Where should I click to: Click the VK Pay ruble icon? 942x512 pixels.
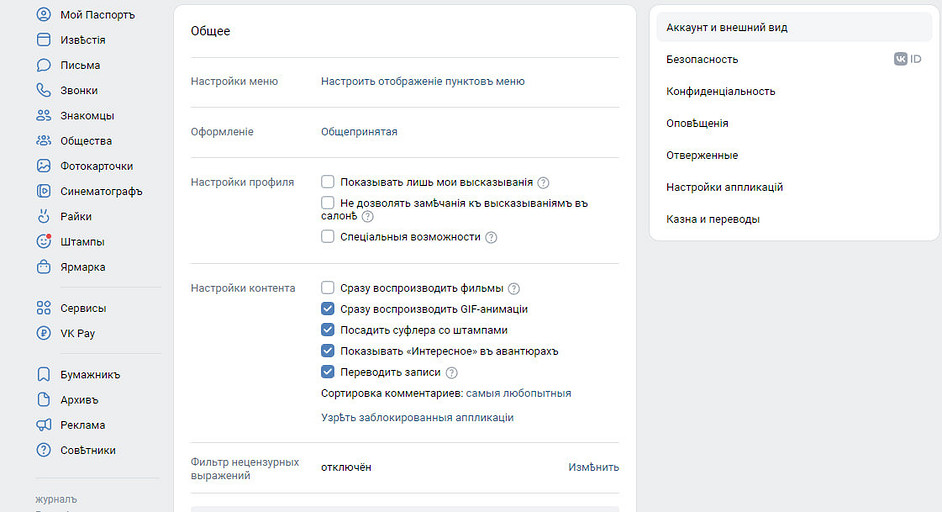[x=43, y=333]
